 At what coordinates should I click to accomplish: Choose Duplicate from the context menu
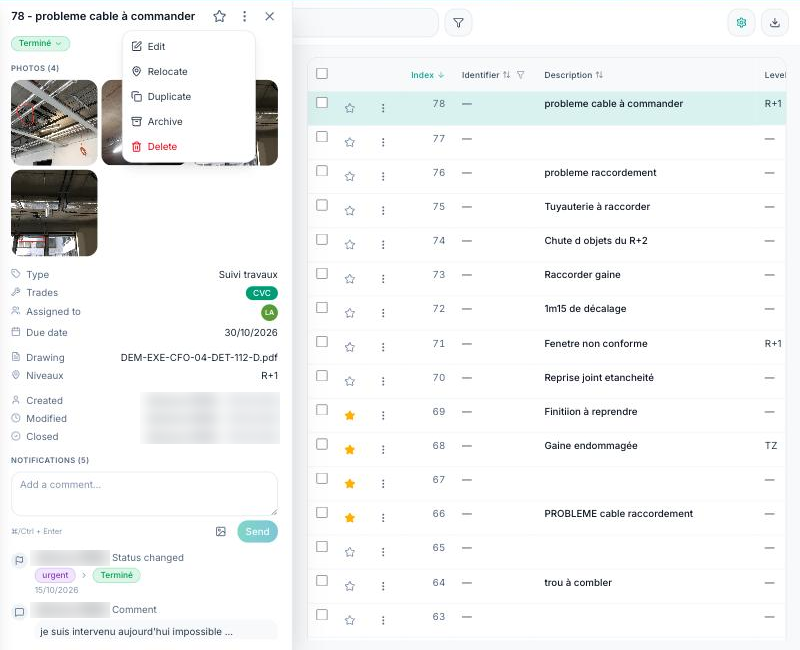188,96
